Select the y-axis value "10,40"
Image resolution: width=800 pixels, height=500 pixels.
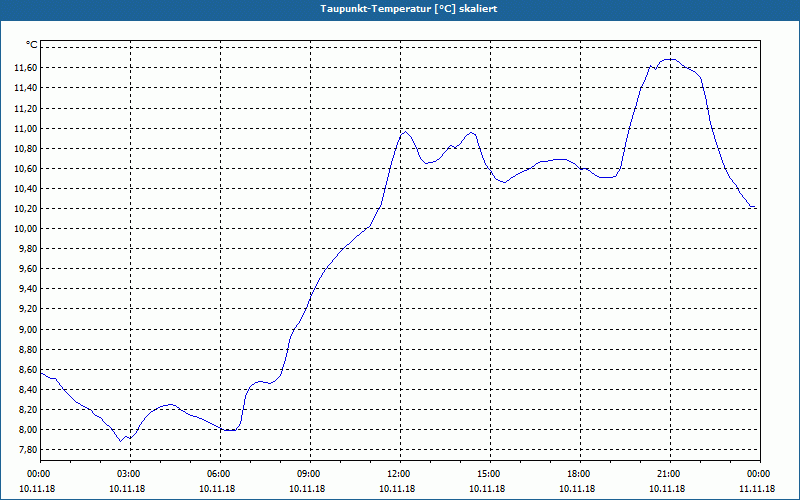26,189
